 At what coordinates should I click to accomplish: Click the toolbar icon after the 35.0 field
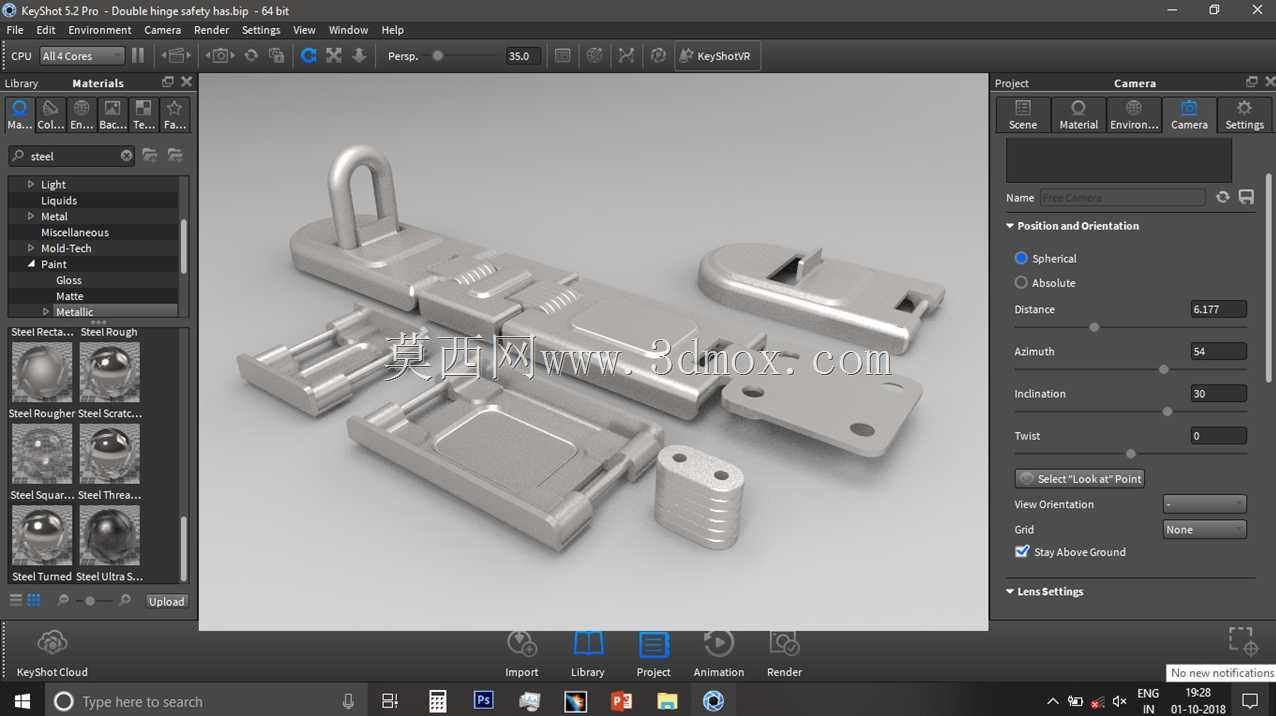[x=563, y=56]
